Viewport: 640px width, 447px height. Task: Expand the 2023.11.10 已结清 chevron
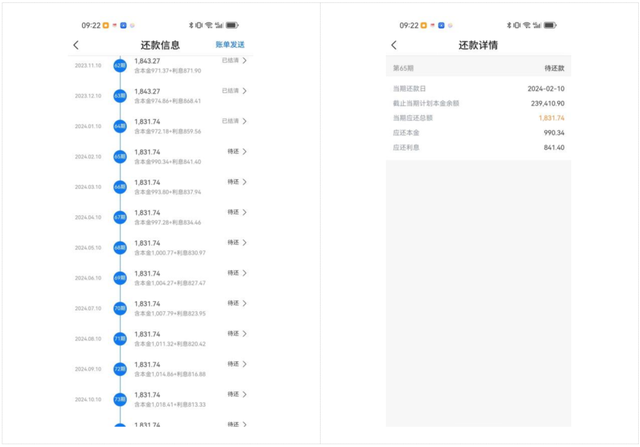click(244, 60)
